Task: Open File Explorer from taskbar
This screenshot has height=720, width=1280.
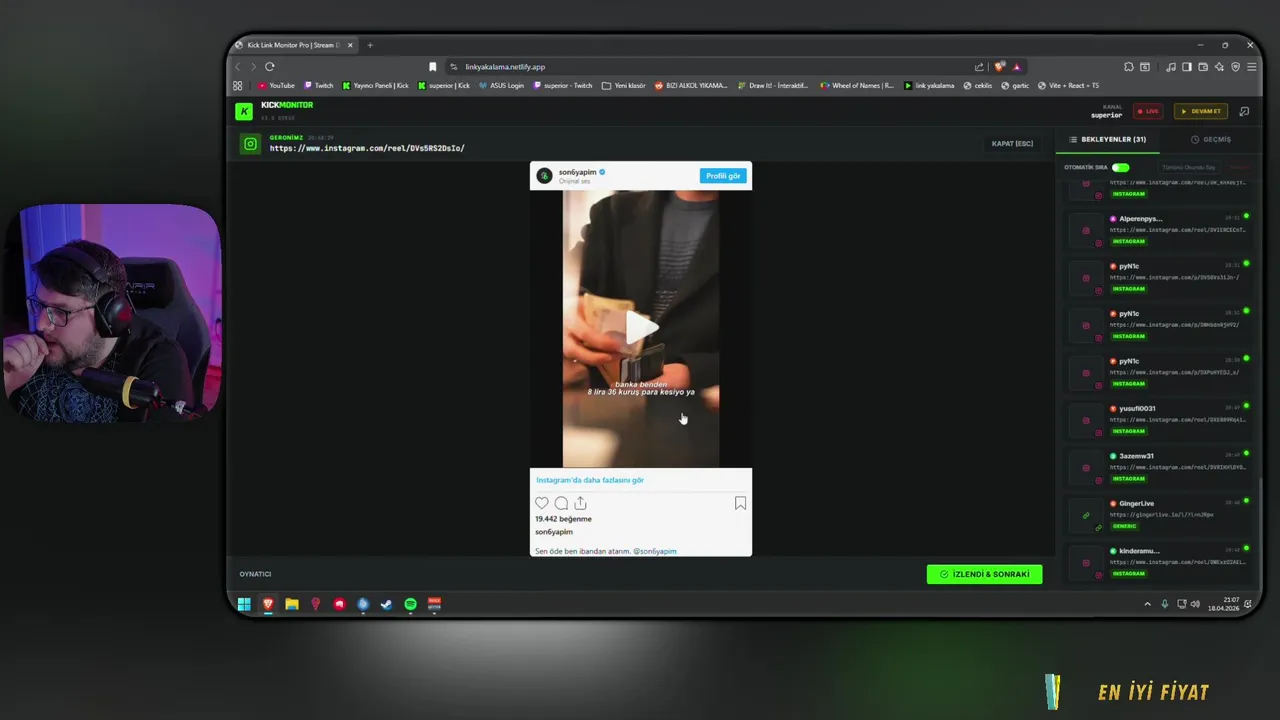Action: coord(291,604)
